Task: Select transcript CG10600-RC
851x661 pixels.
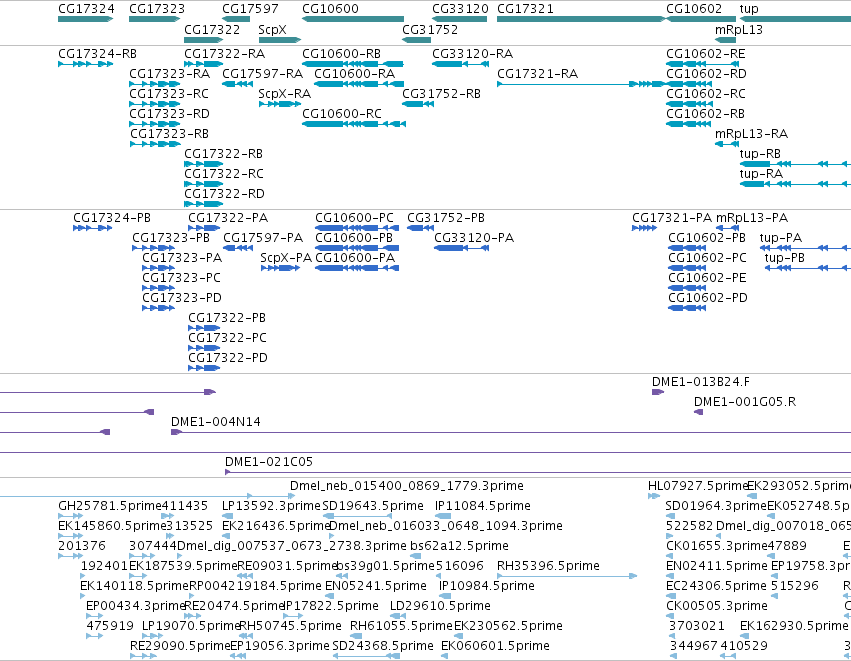Action: [342, 114]
